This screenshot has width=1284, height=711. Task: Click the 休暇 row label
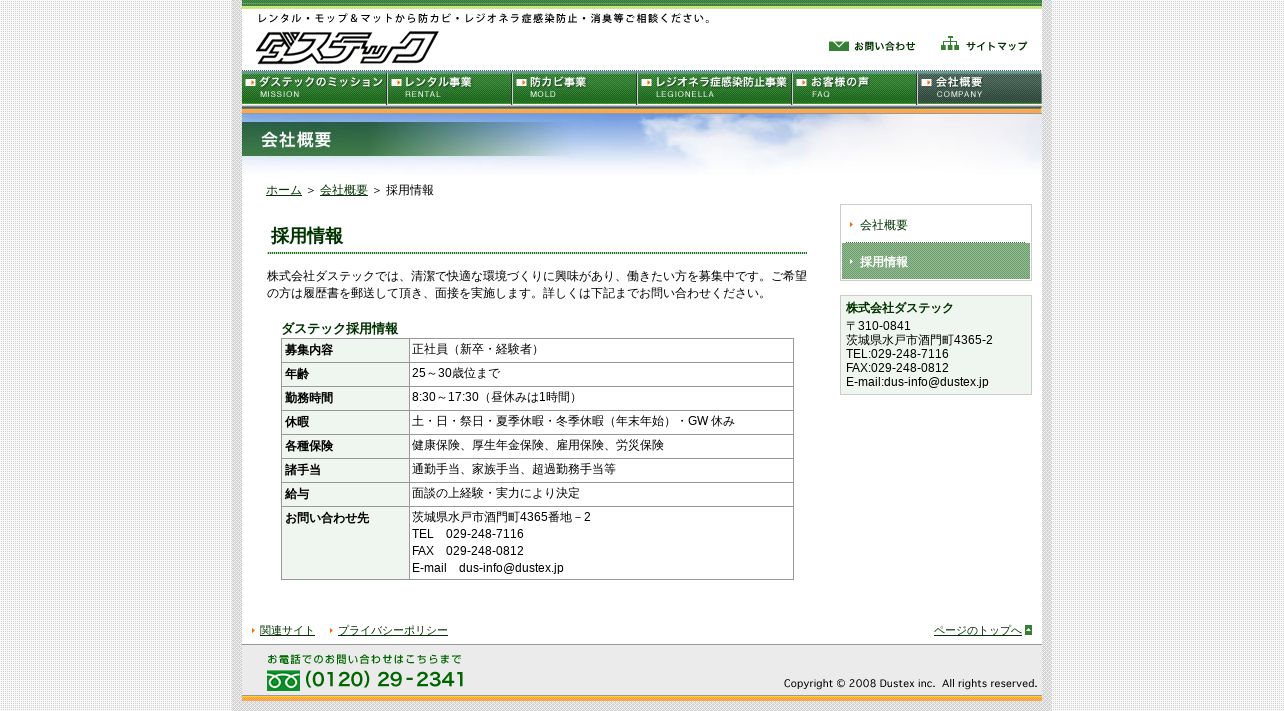tap(345, 422)
